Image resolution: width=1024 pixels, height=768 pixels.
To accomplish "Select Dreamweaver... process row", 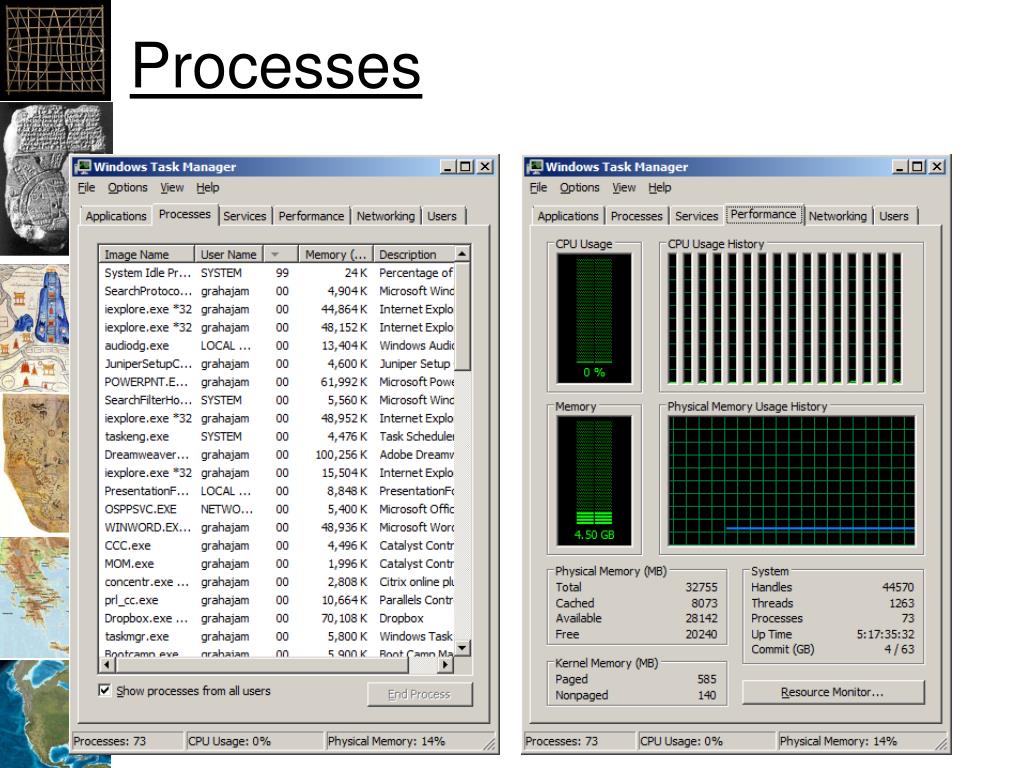I will pyautogui.click(x=277, y=455).
